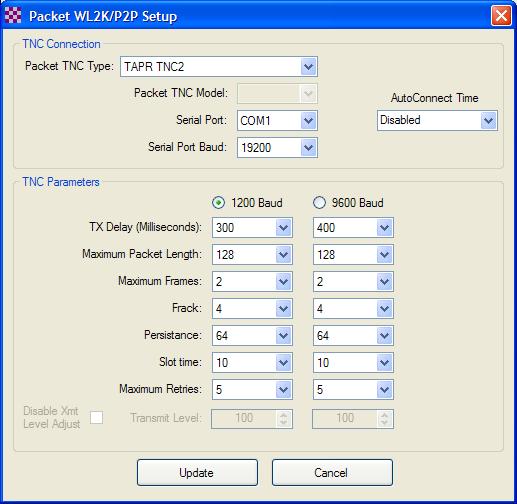
Task: Open the 1200 Baud Maximum Retries dropdown
Action: [x=252, y=389]
